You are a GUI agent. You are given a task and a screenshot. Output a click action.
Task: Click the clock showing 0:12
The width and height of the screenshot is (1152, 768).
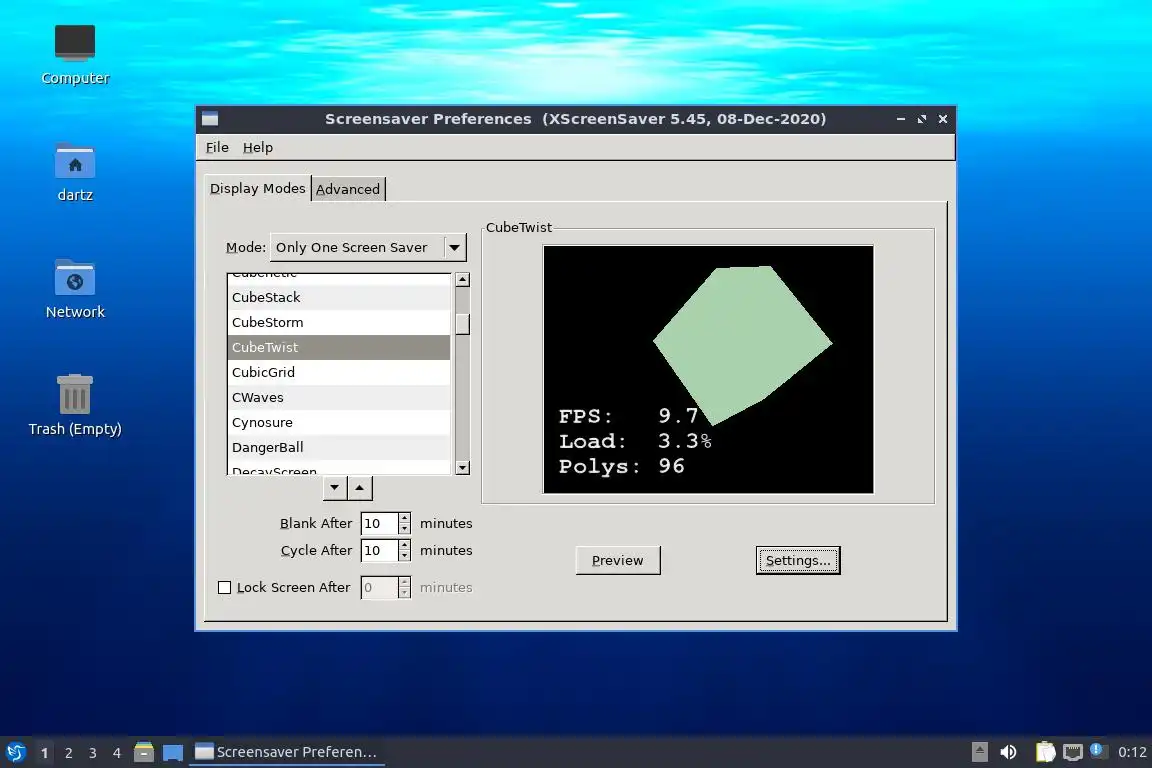coord(1131,752)
